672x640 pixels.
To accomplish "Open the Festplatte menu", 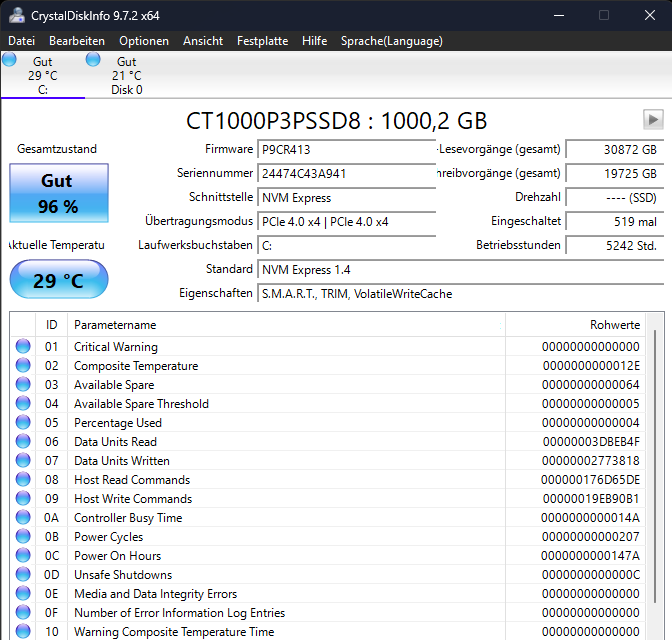I will [262, 41].
